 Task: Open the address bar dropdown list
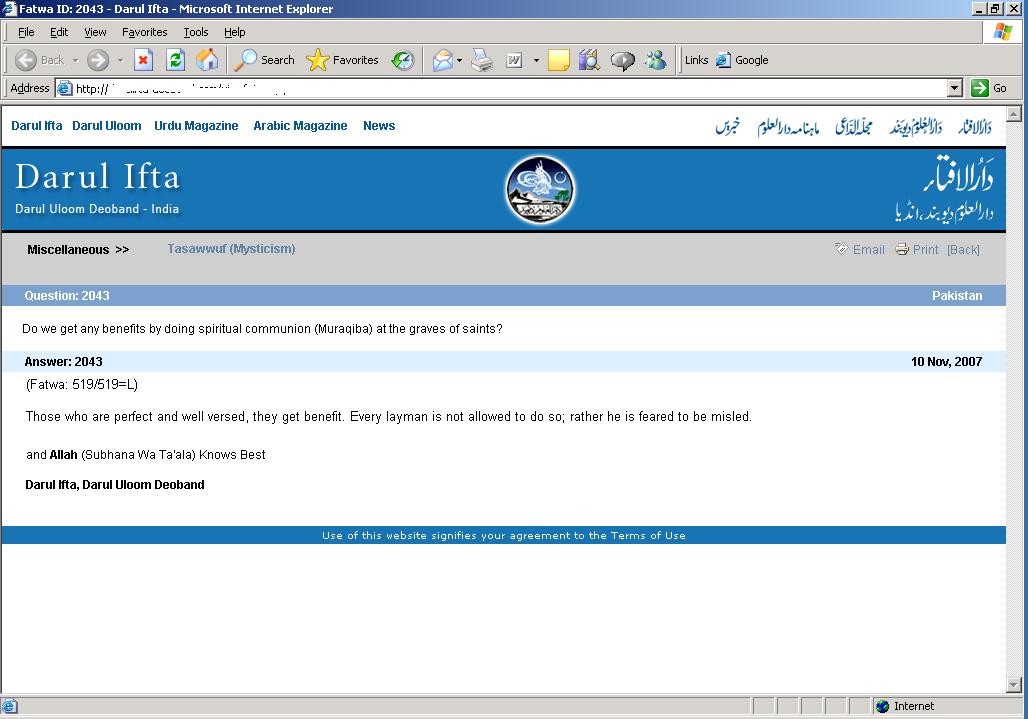click(955, 88)
